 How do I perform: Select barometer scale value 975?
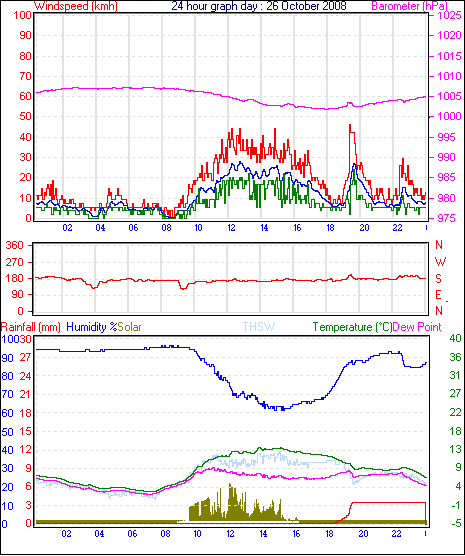pos(447,218)
